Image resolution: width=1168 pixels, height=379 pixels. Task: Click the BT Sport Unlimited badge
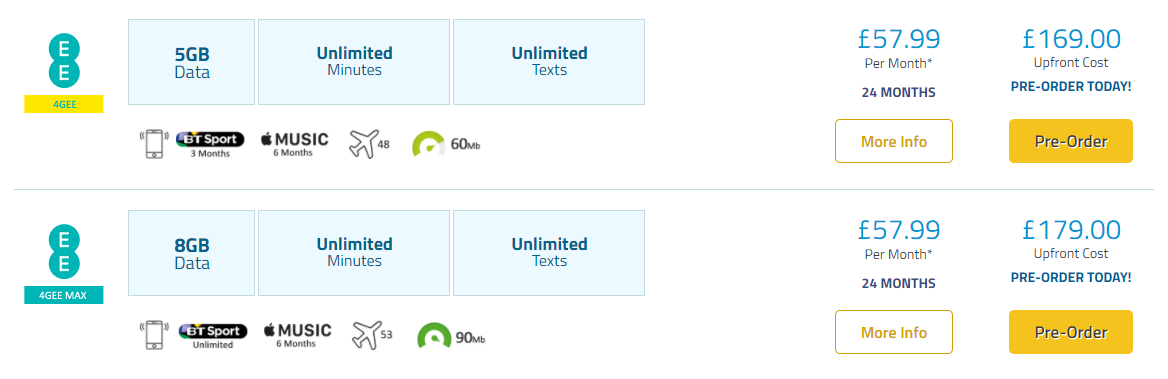tap(212, 335)
